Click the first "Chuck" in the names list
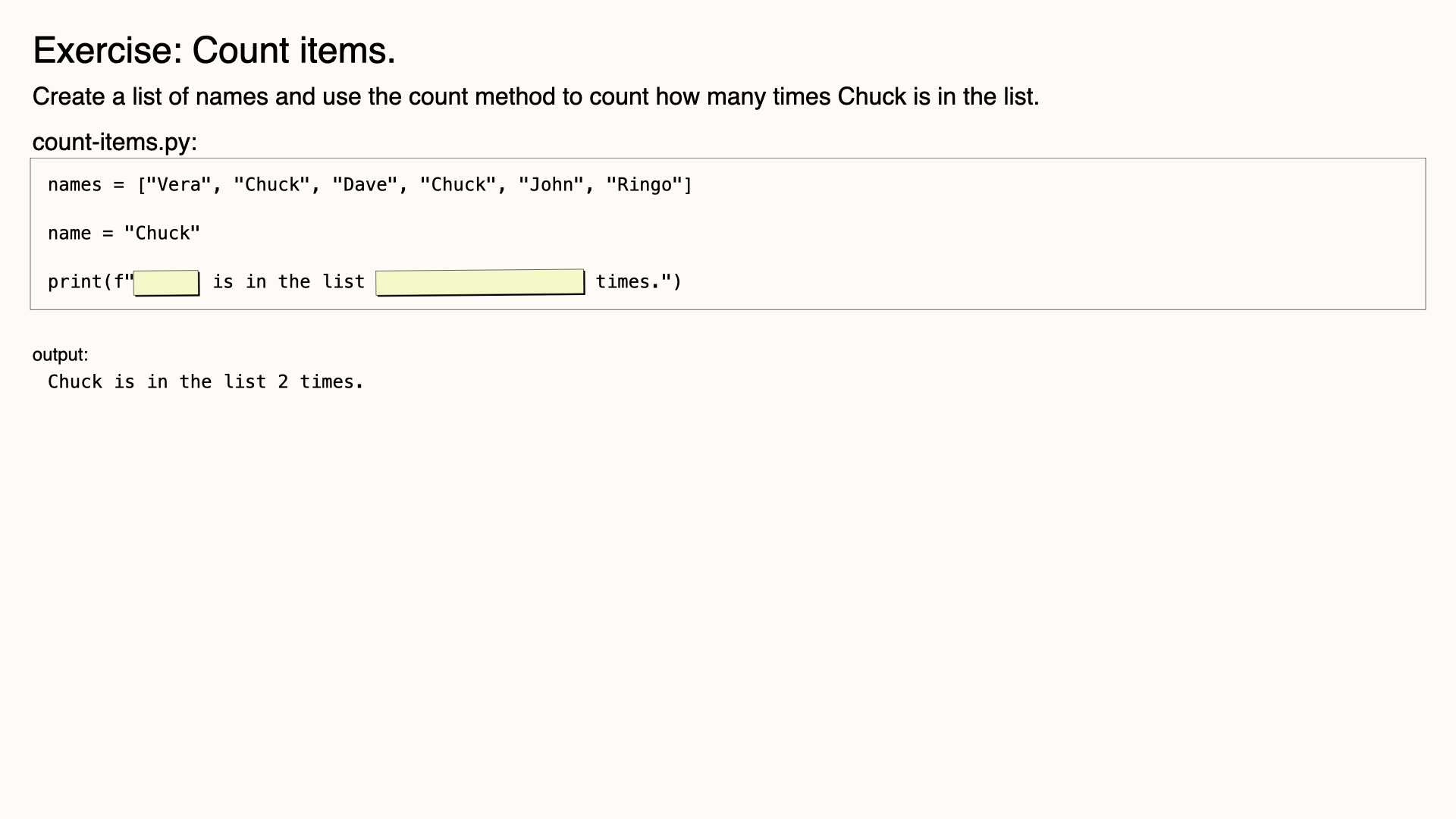This screenshot has height=819, width=1456. point(272,185)
